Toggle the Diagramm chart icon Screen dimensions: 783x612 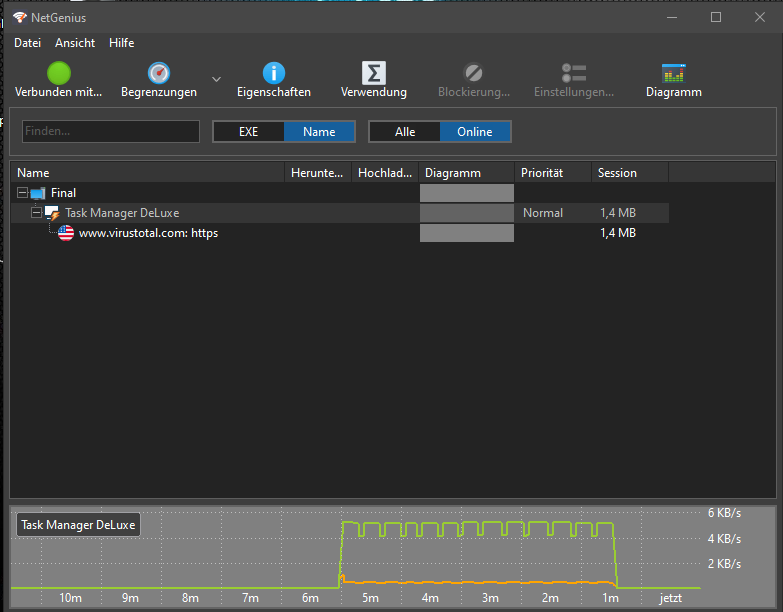point(674,73)
